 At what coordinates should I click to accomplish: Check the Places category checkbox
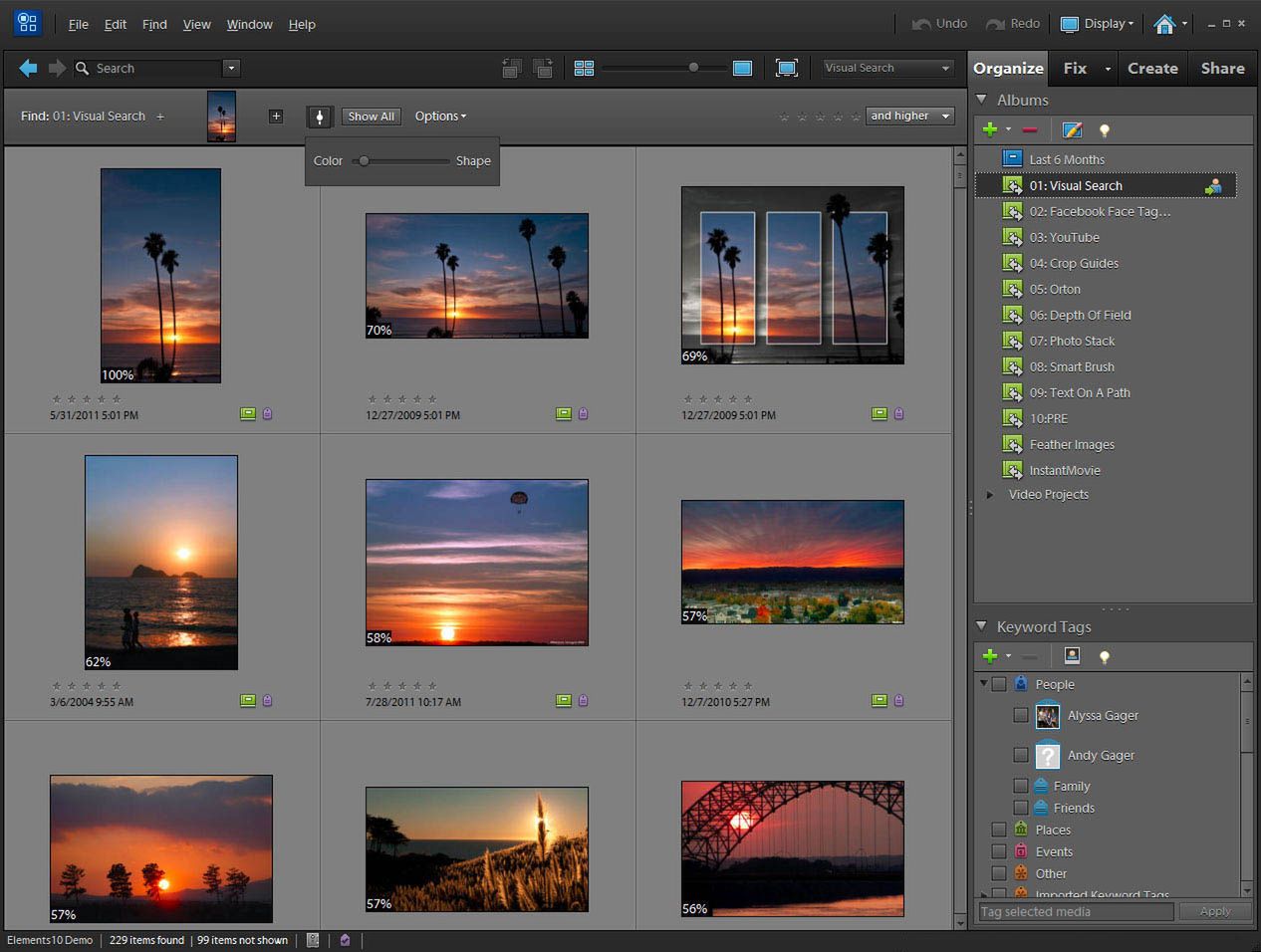(x=999, y=830)
